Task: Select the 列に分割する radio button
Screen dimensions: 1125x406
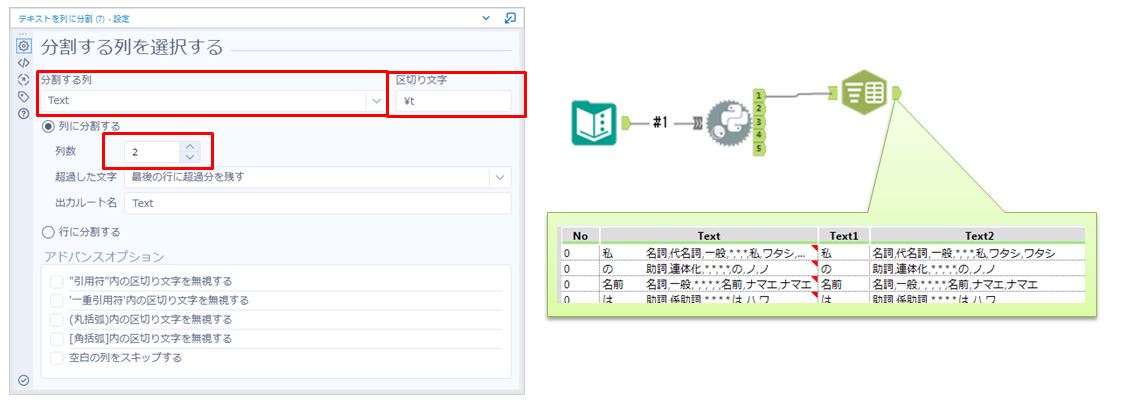Action: pyautogui.click(x=48, y=126)
